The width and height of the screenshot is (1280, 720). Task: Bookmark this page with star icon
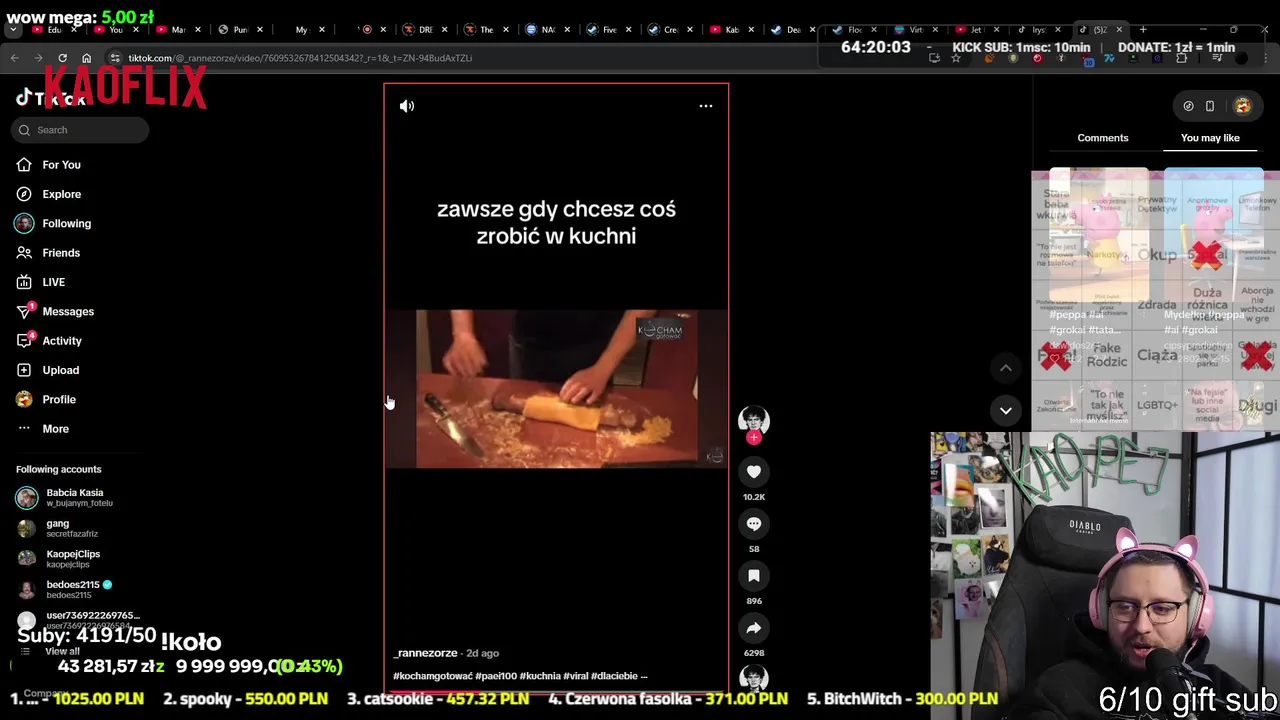click(956, 58)
